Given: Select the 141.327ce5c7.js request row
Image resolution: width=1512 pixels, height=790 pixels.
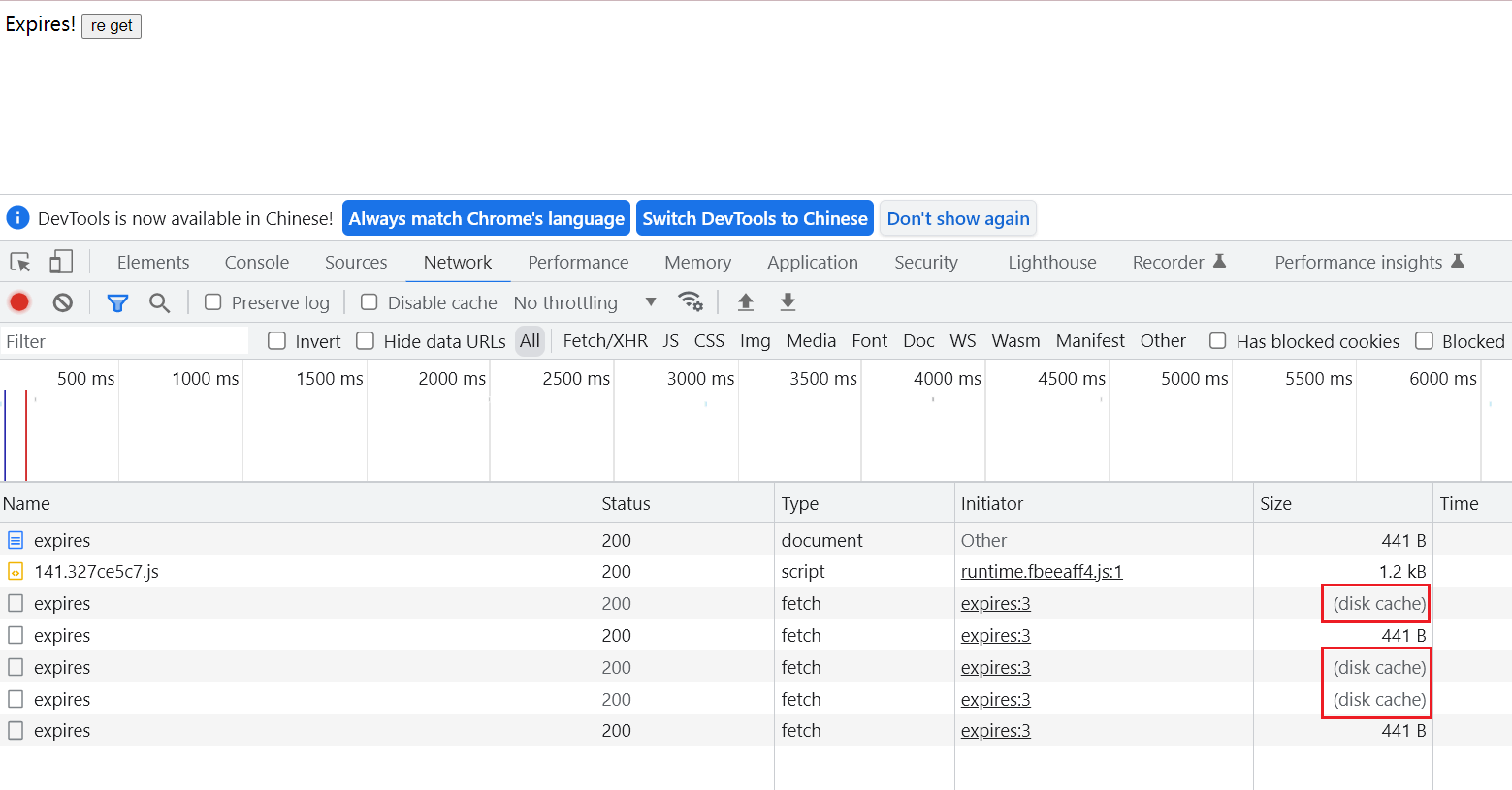Looking at the screenshot, I should (756, 571).
